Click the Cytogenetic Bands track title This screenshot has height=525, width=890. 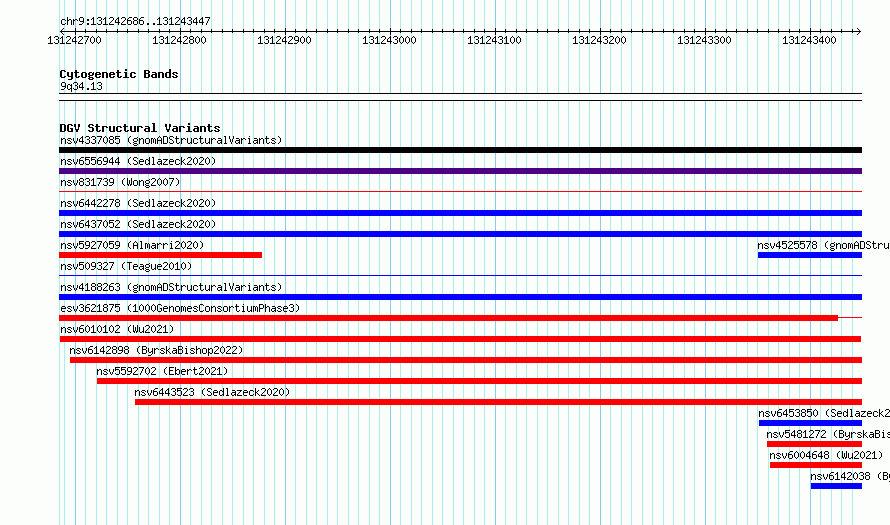119,74
